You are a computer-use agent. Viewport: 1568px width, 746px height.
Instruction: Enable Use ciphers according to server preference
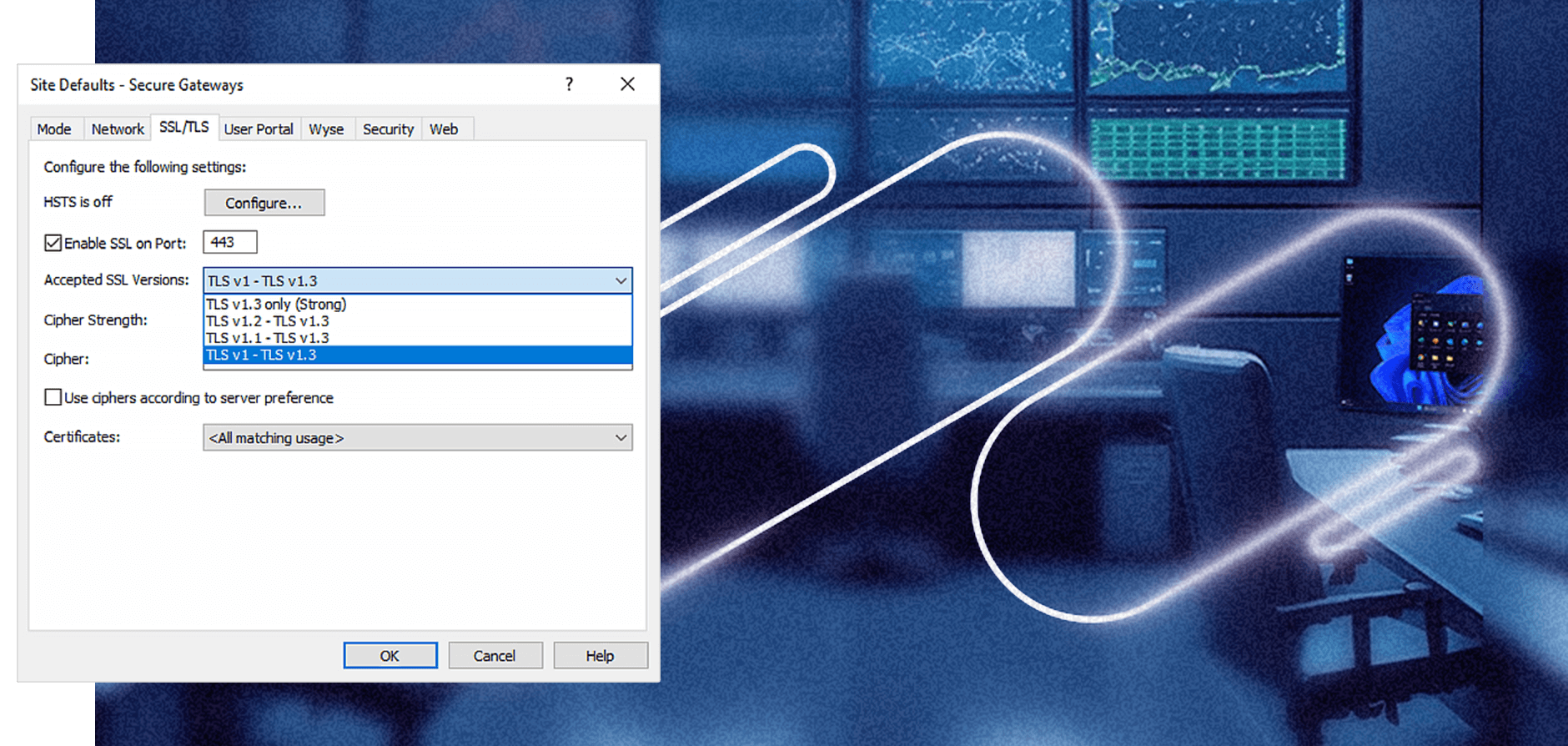[x=53, y=397]
